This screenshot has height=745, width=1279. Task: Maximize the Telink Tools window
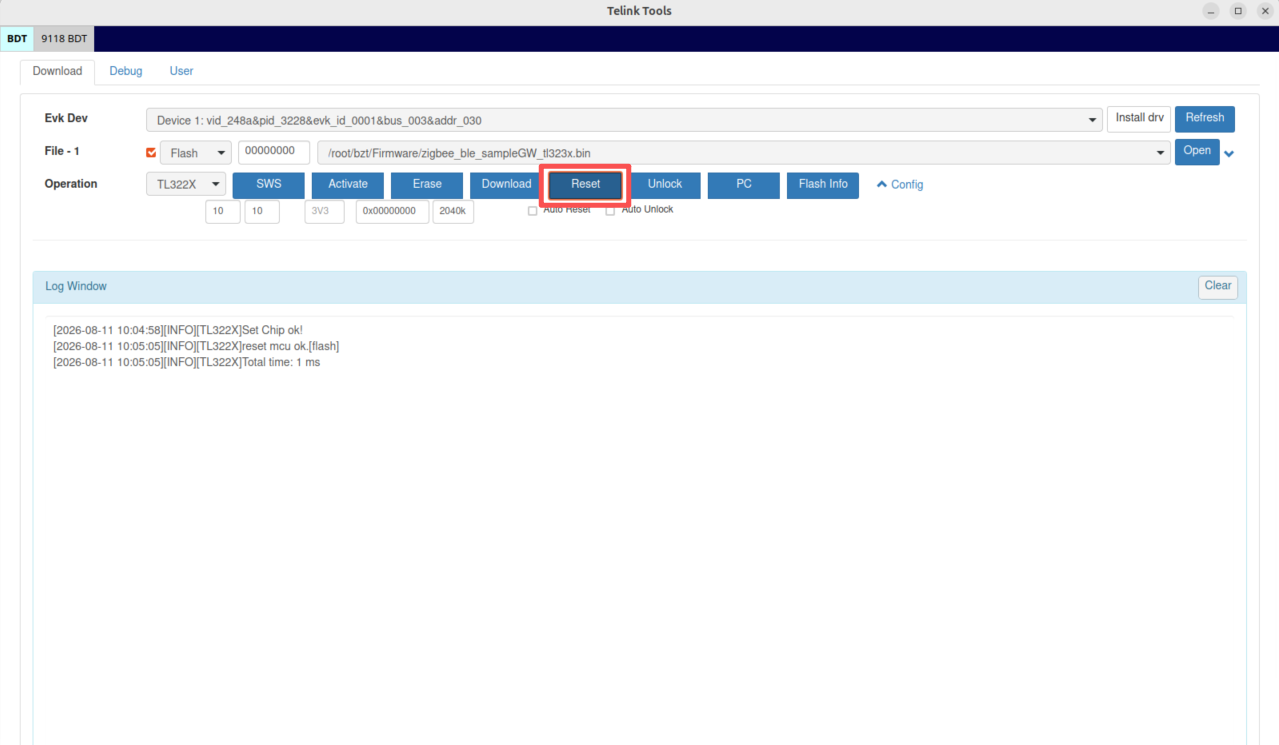pos(1238,11)
